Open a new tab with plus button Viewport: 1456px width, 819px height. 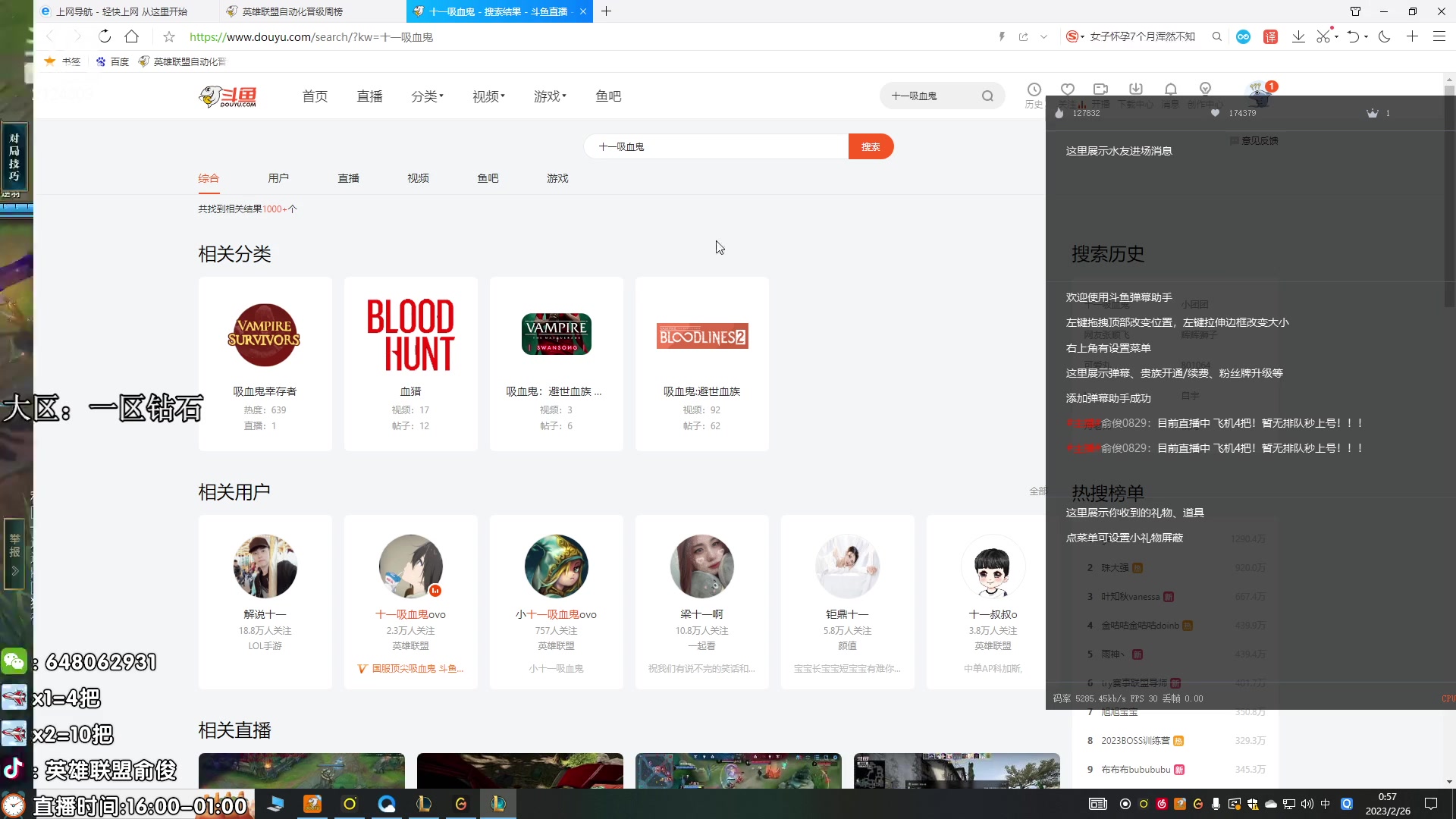tap(606, 11)
